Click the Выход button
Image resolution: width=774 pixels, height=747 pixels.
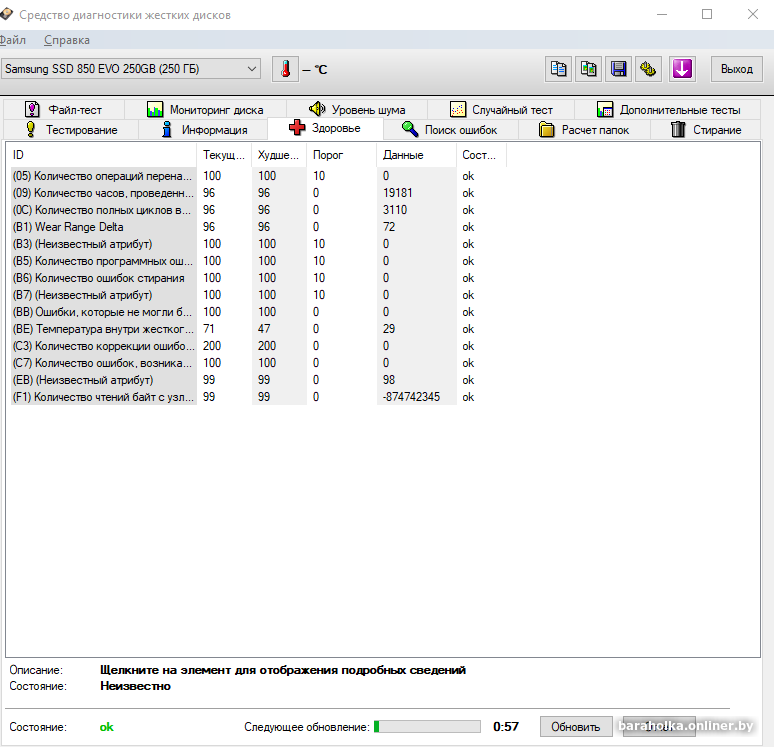(x=736, y=69)
